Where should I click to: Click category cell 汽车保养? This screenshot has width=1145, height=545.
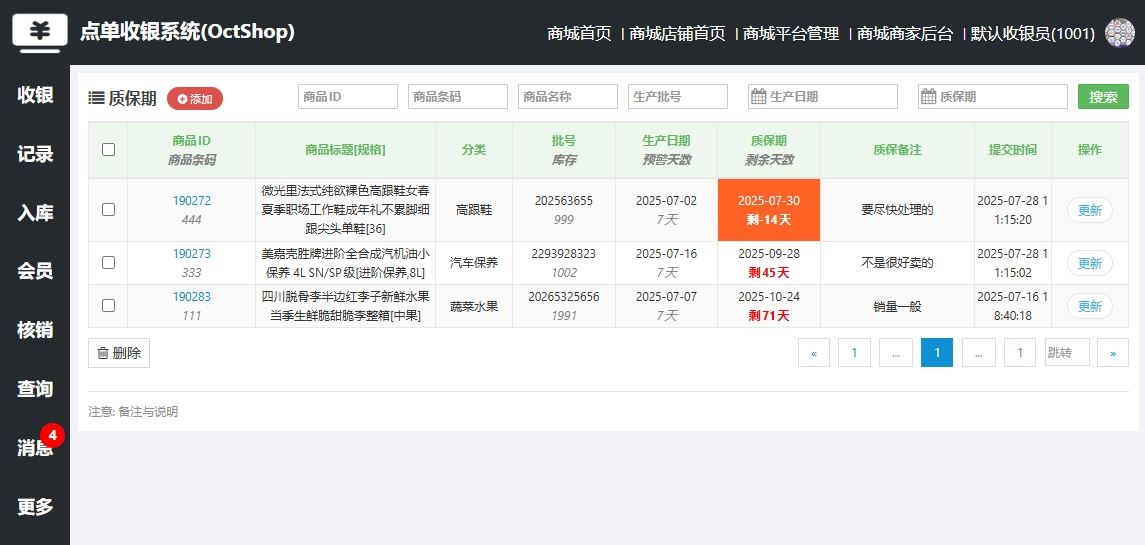(474, 263)
